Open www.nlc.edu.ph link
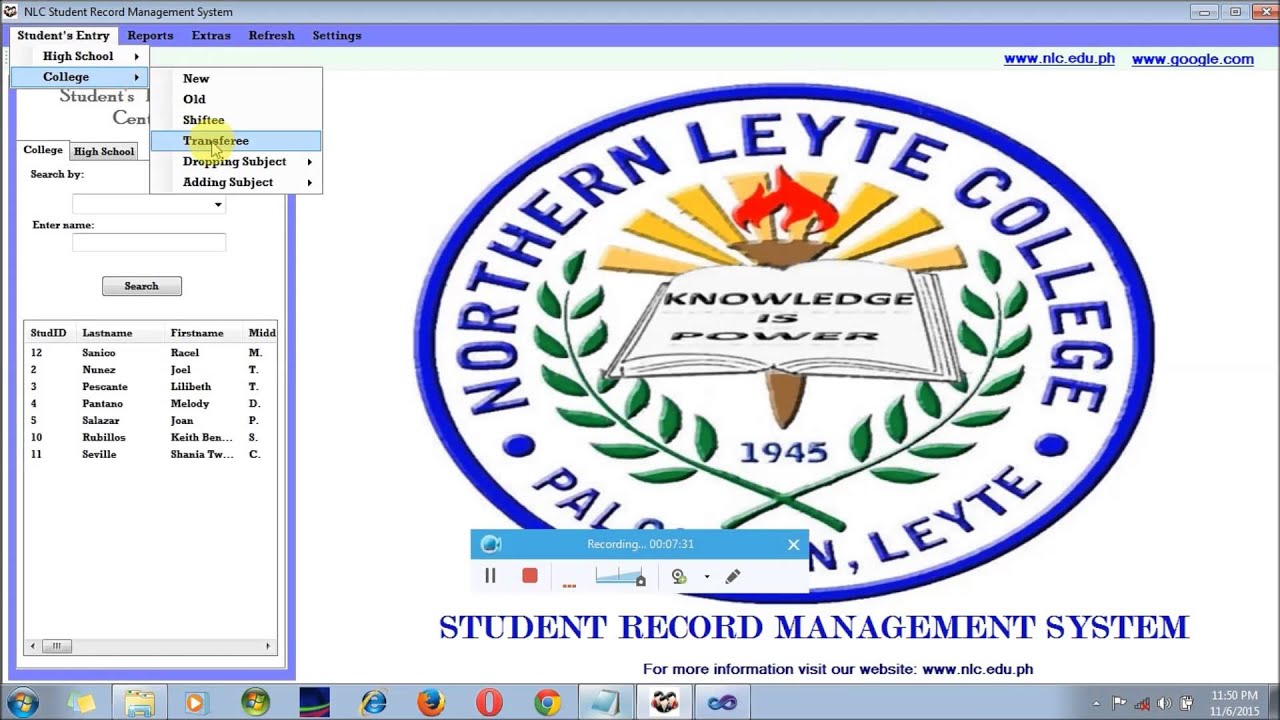The image size is (1280, 720). coord(1059,58)
